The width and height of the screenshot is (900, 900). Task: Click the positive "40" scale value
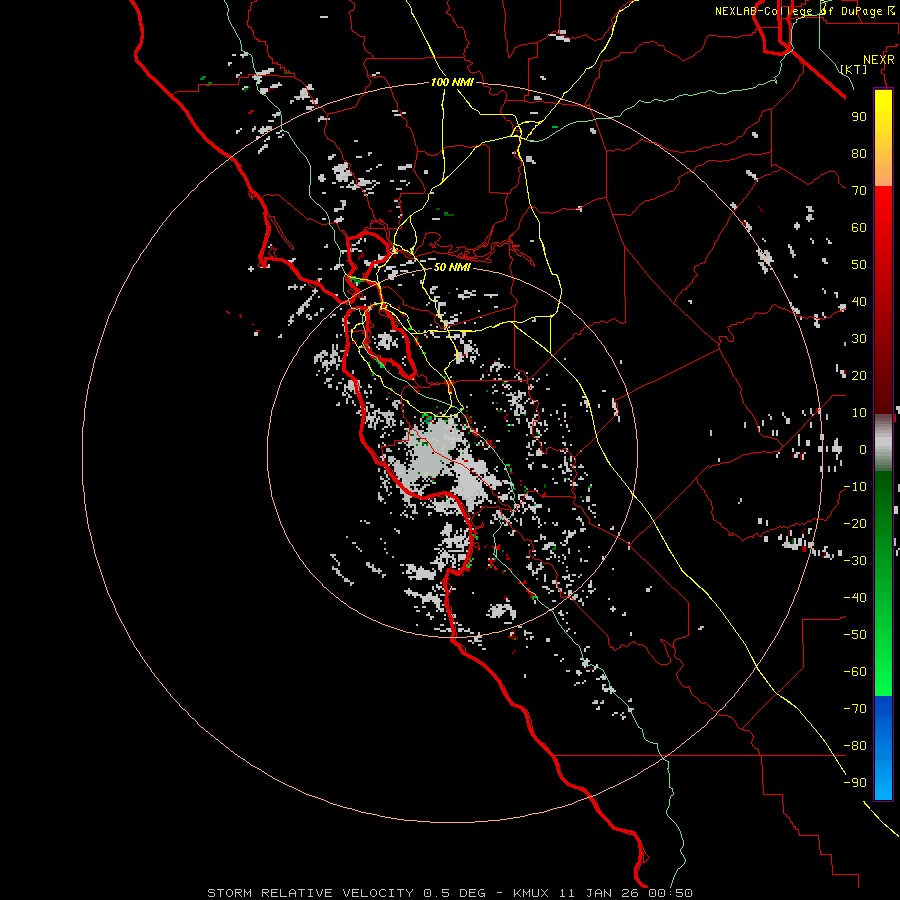(x=859, y=302)
